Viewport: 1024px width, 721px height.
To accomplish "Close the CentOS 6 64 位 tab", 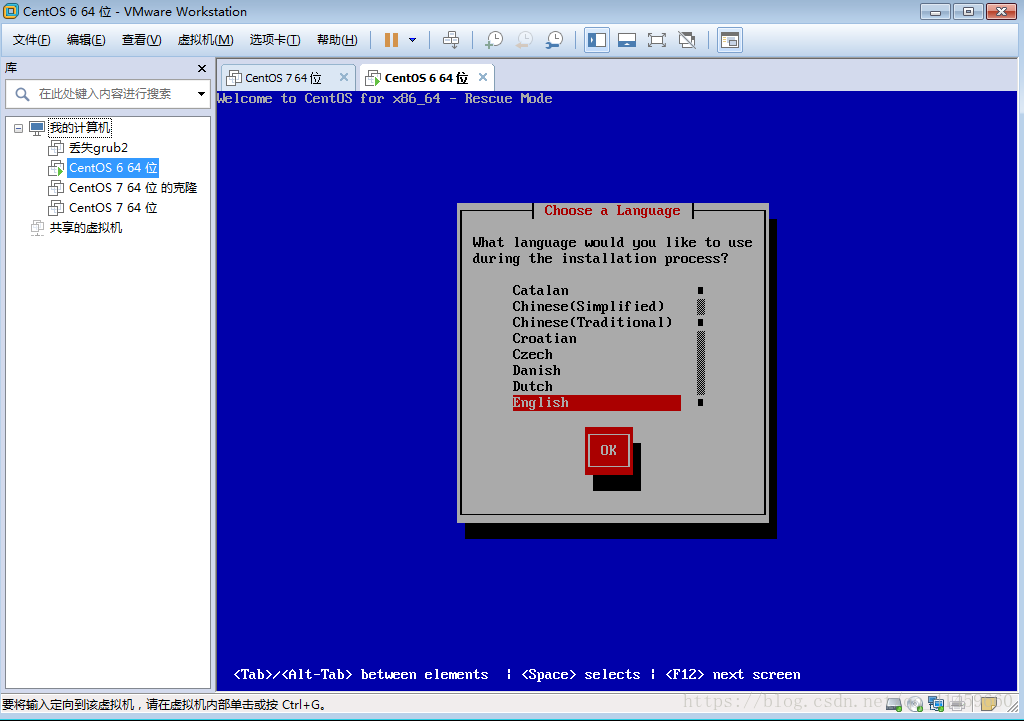I will tap(483, 77).
